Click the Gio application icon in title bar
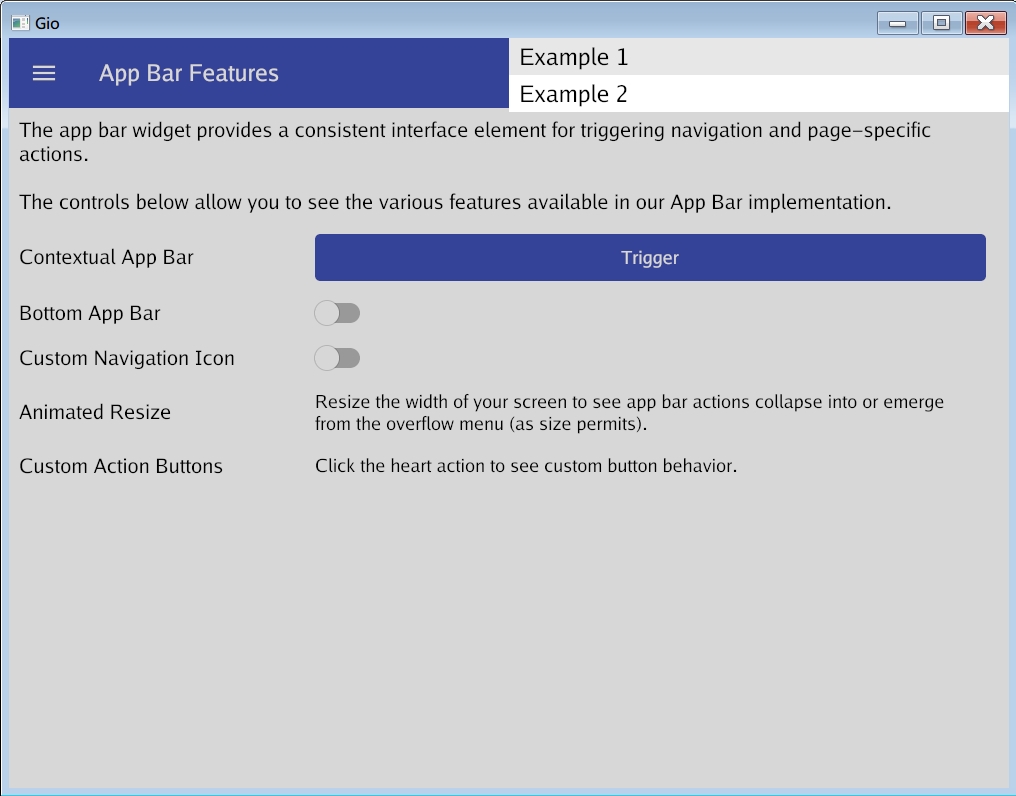The width and height of the screenshot is (1016, 796). (20, 22)
